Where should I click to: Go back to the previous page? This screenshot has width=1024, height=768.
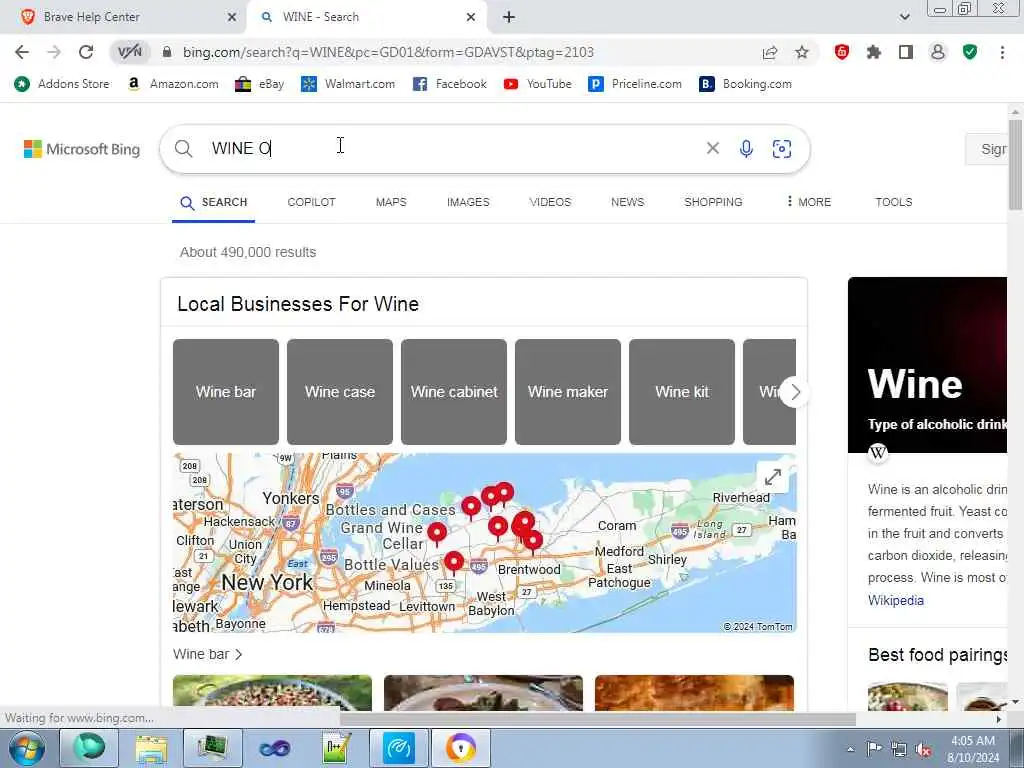22,52
